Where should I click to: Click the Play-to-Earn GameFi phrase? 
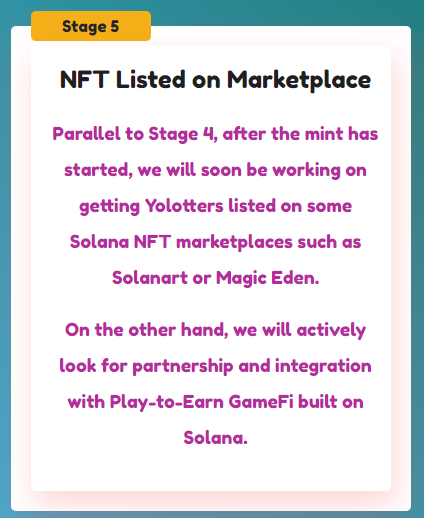pos(202,402)
